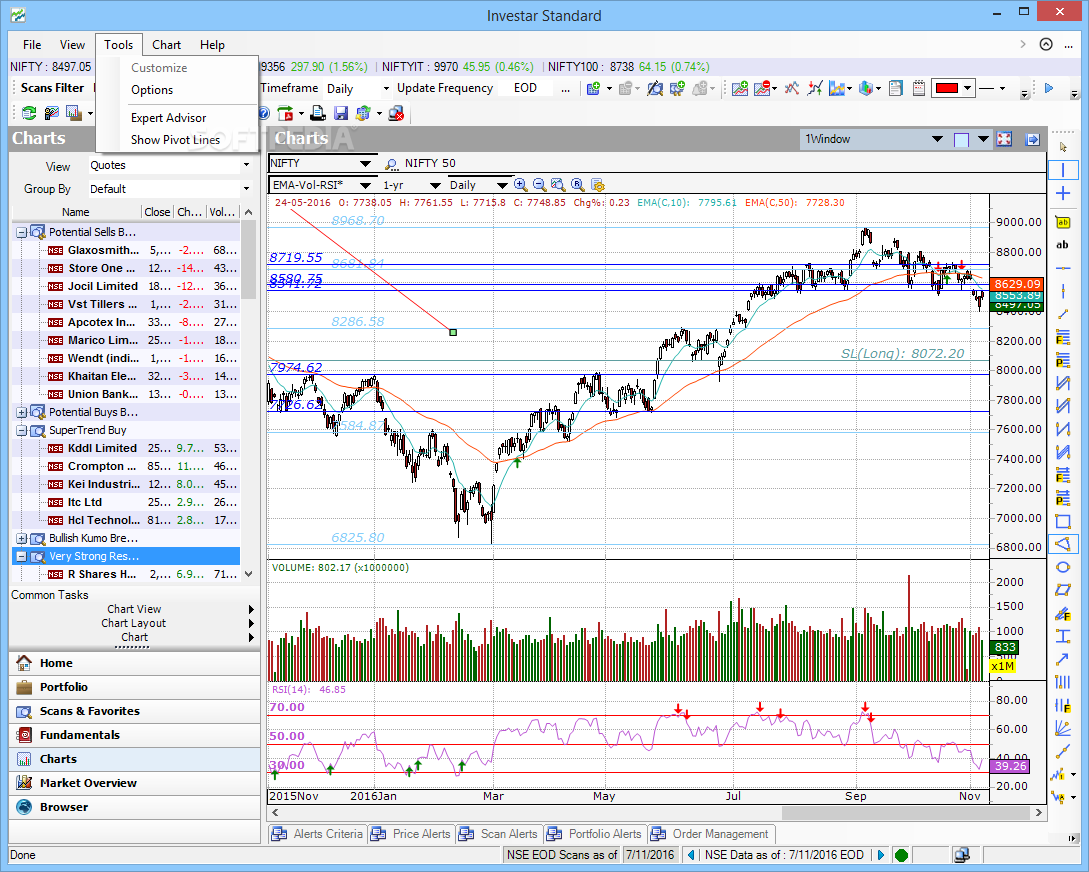
Task: Select Glaxosmith row in quotes list
Action: point(126,251)
